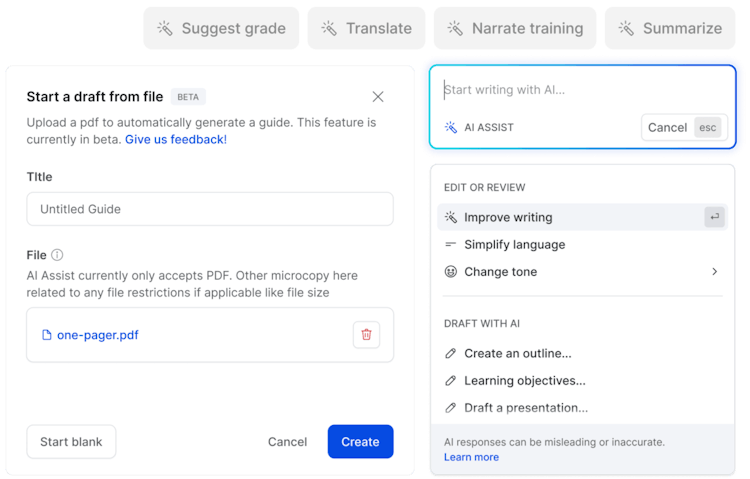The height and width of the screenshot is (479, 750).
Task: Click the enter-key icon beside Improve writing
Action: pos(715,217)
